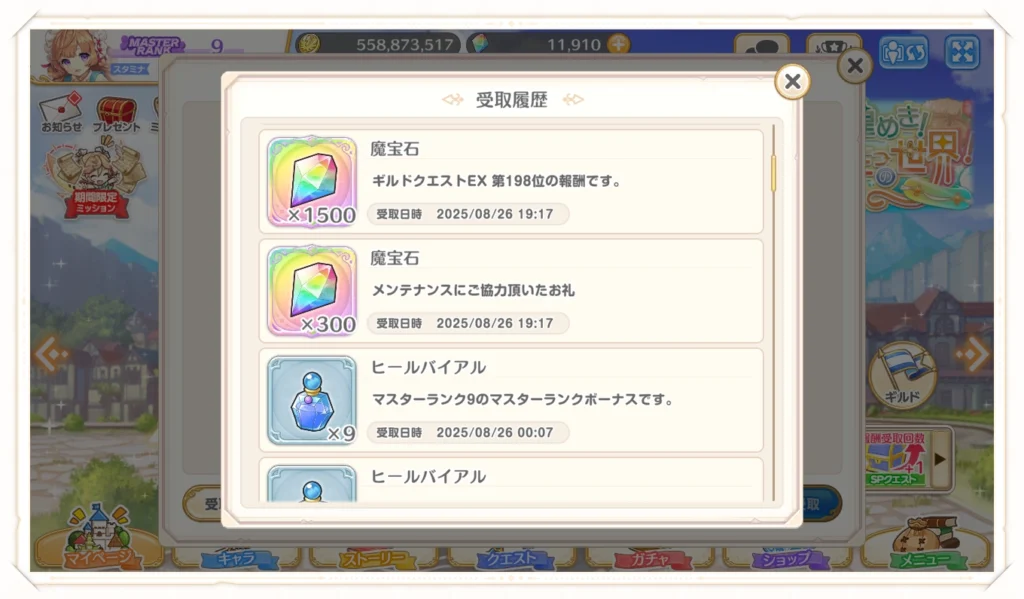Click the history list scrollbar thumb
Image resolution: width=1024 pixels, height=599 pixels.
774,173
